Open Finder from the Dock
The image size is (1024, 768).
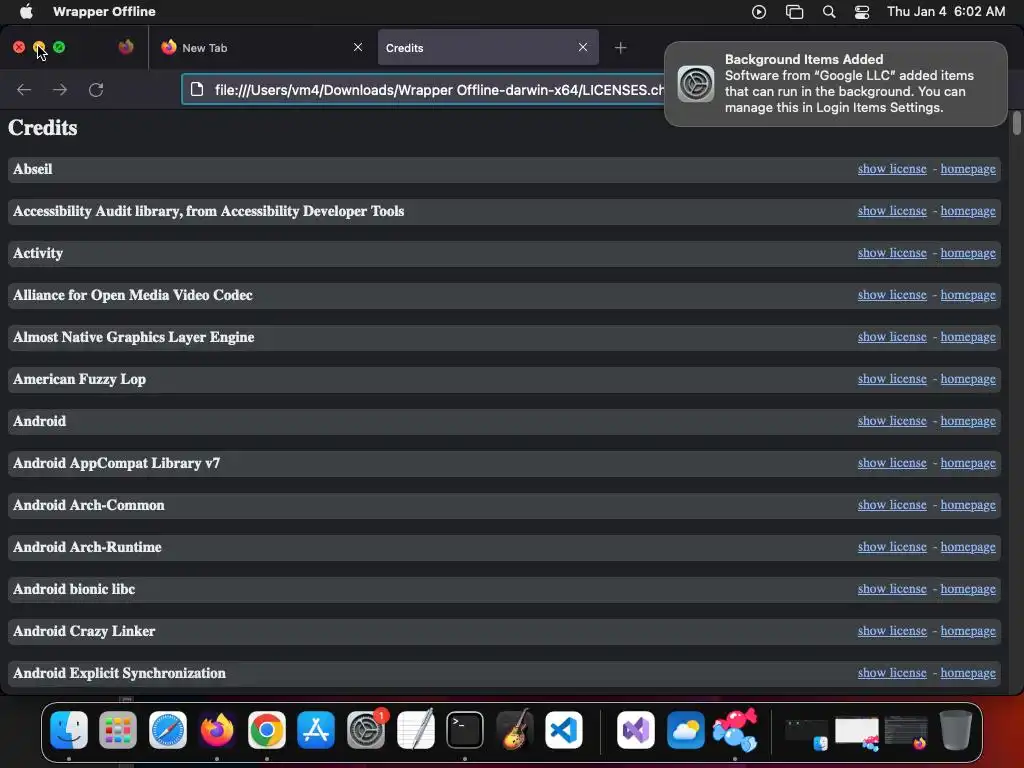pos(69,729)
